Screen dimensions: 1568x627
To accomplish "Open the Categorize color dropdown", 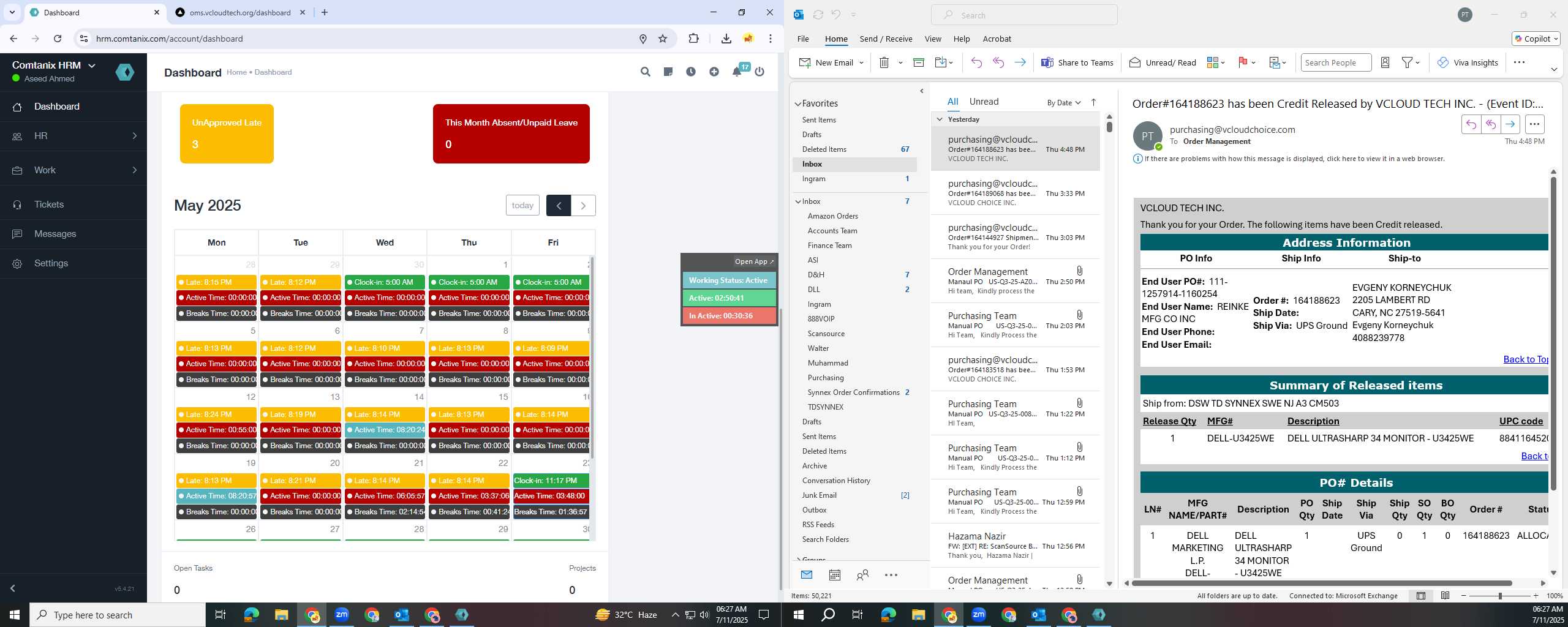I will click(x=1216, y=62).
